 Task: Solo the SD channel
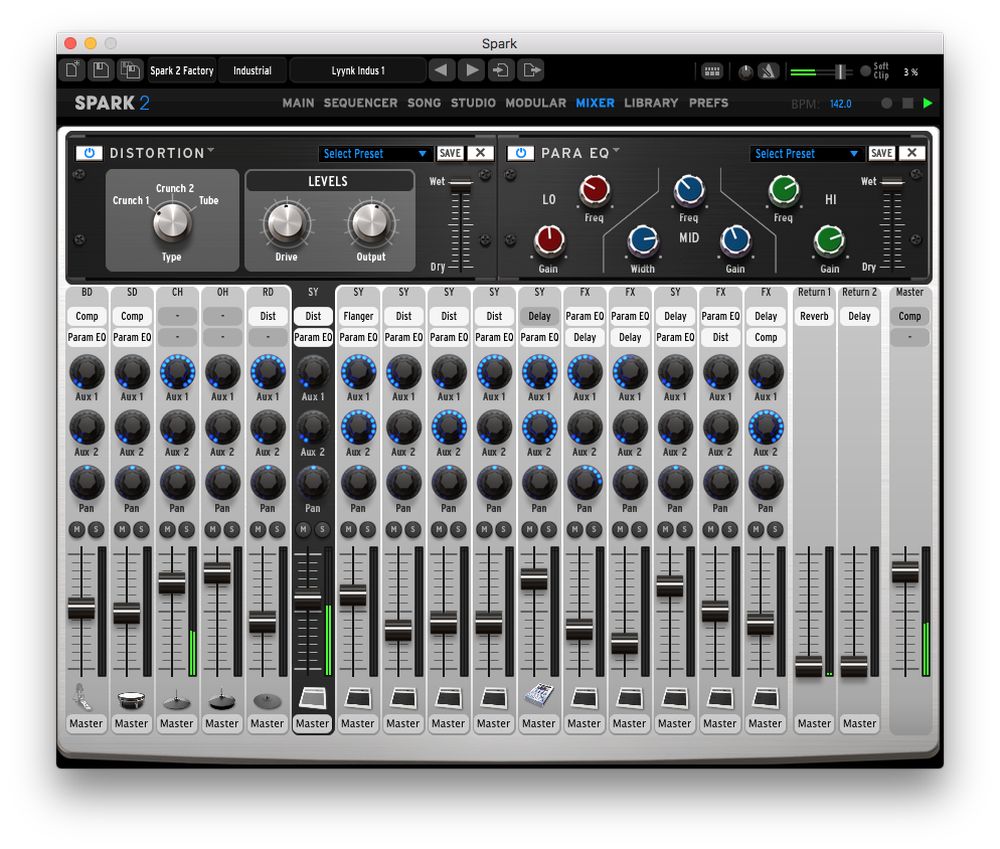point(141,529)
